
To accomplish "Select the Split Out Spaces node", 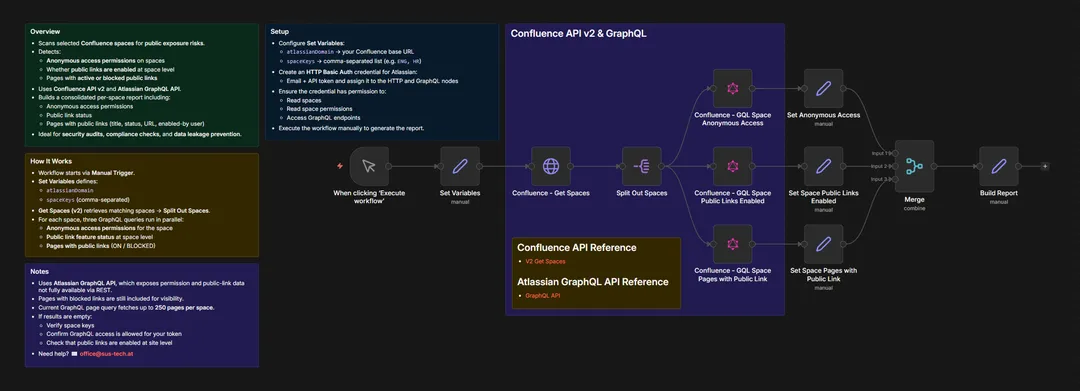I will 642,166.
